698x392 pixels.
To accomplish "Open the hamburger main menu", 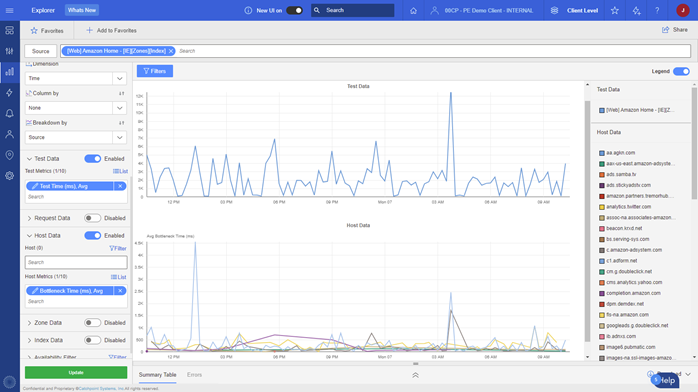I will [9, 10].
